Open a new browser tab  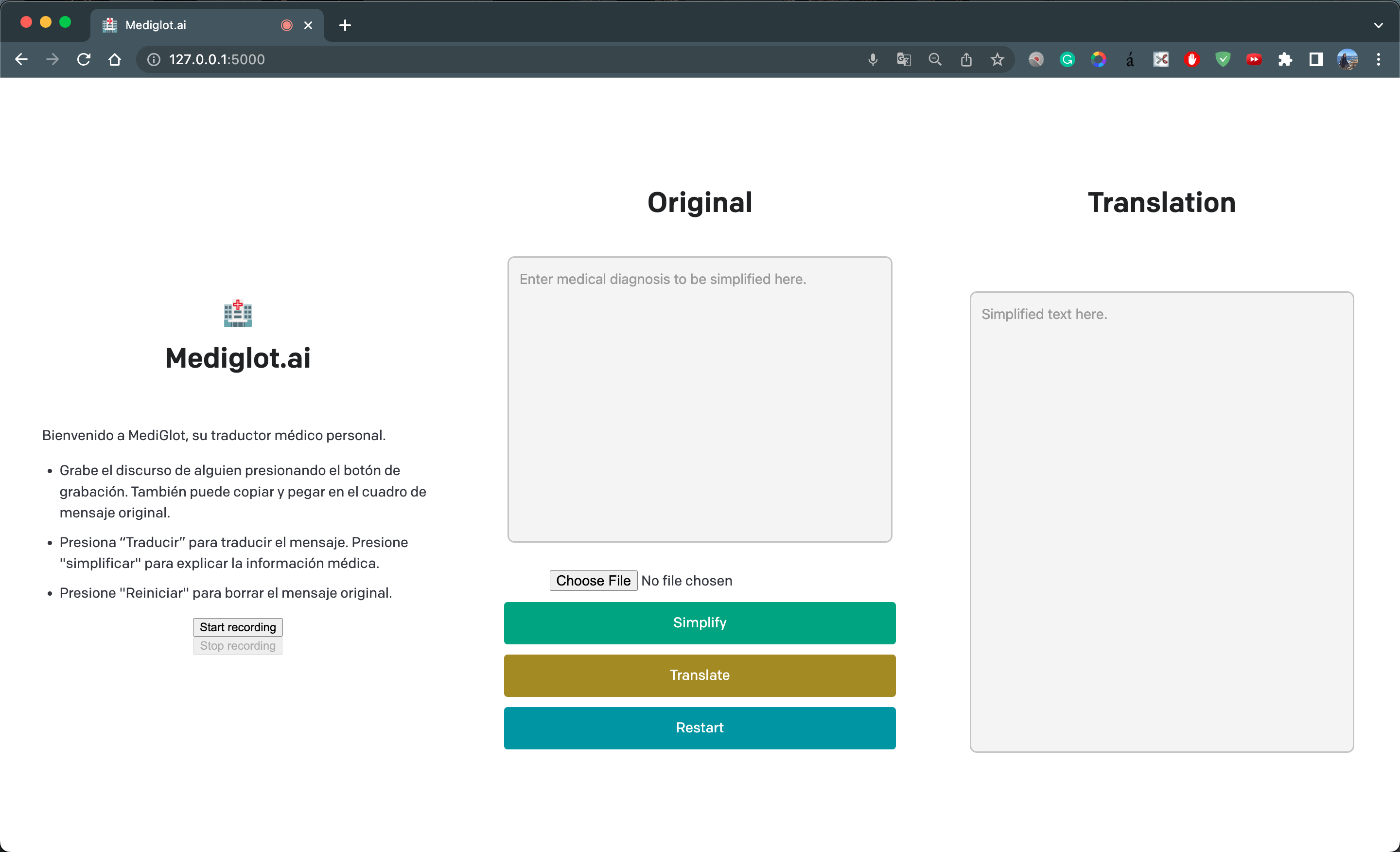tap(345, 25)
